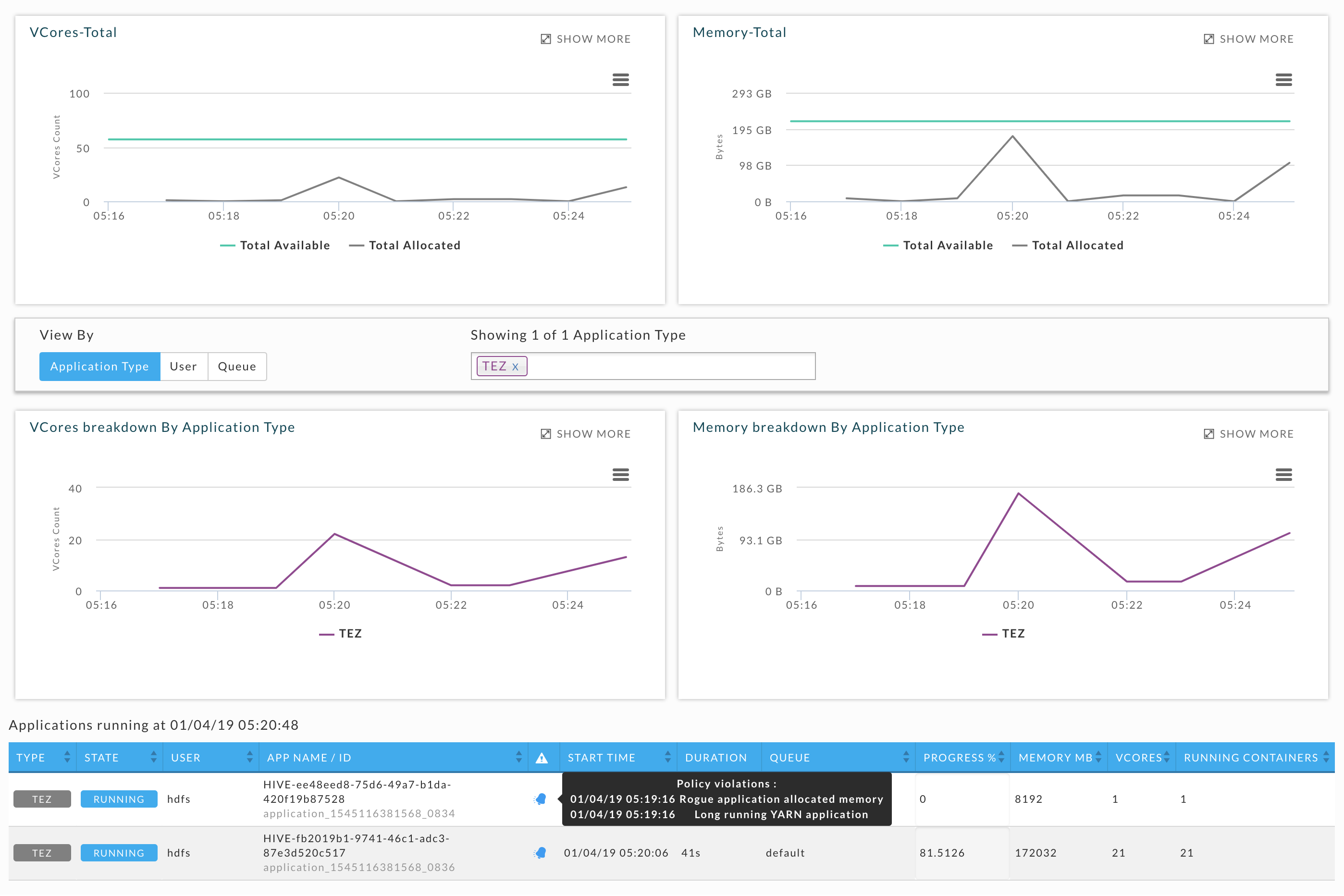Toggle Total Available series in Memory-Total legend
The width and height of the screenshot is (1344, 896).
(x=937, y=245)
